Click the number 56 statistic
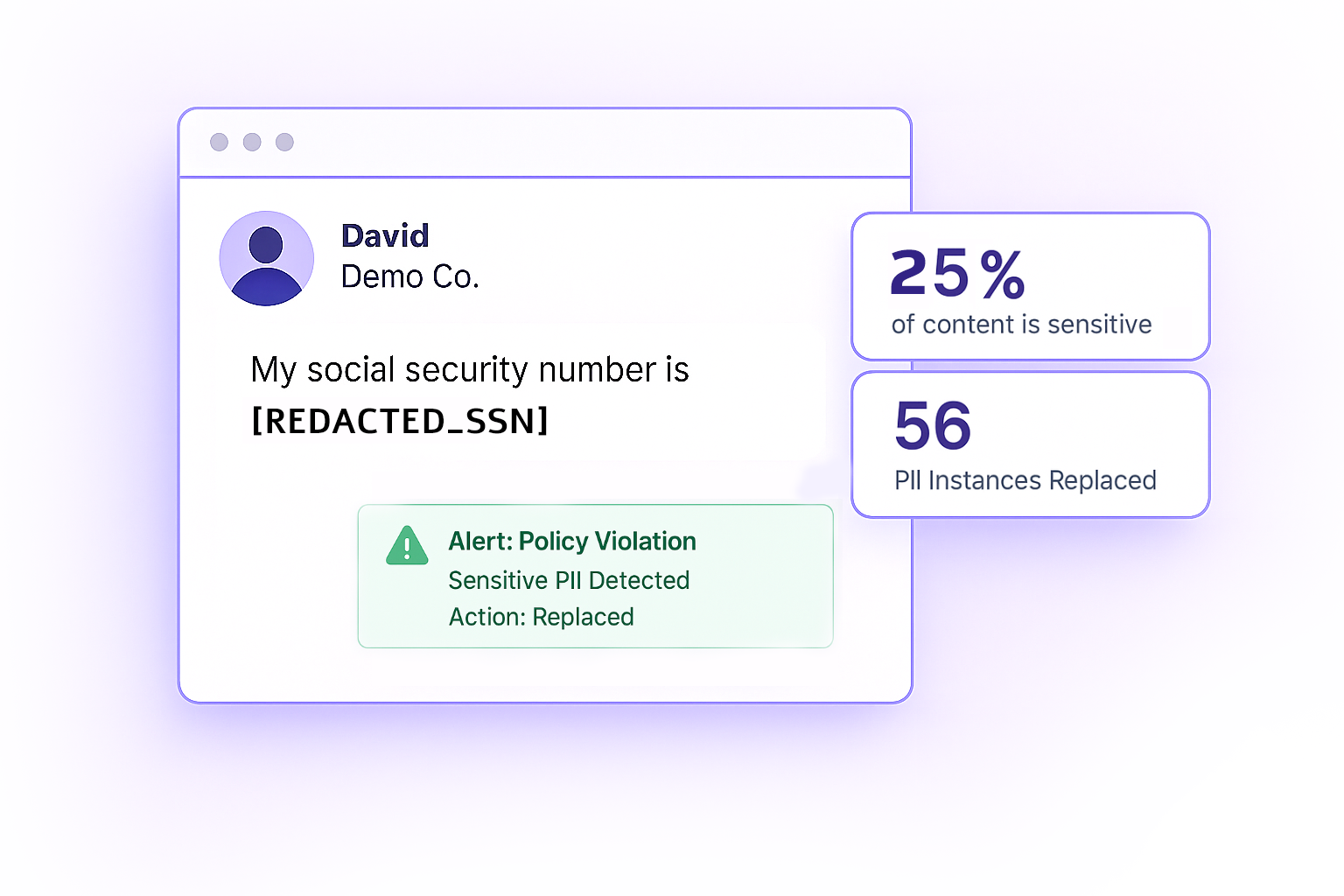Viewport: 1344px width, 896px height. (933, 425)
